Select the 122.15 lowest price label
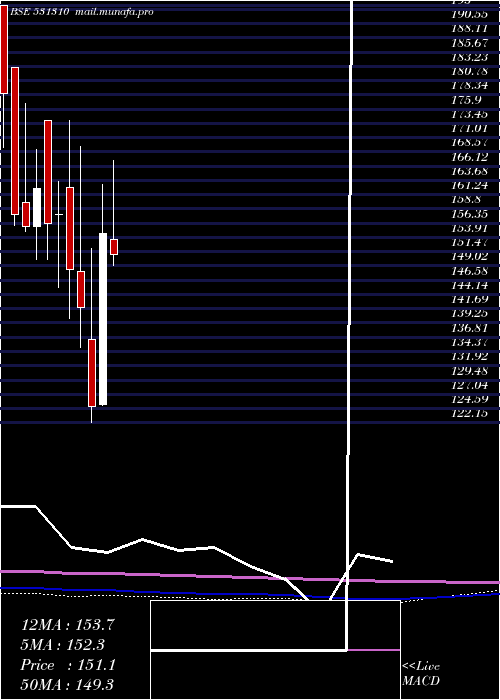This screenshot has height=700, width=500. (x=469, y=413)
